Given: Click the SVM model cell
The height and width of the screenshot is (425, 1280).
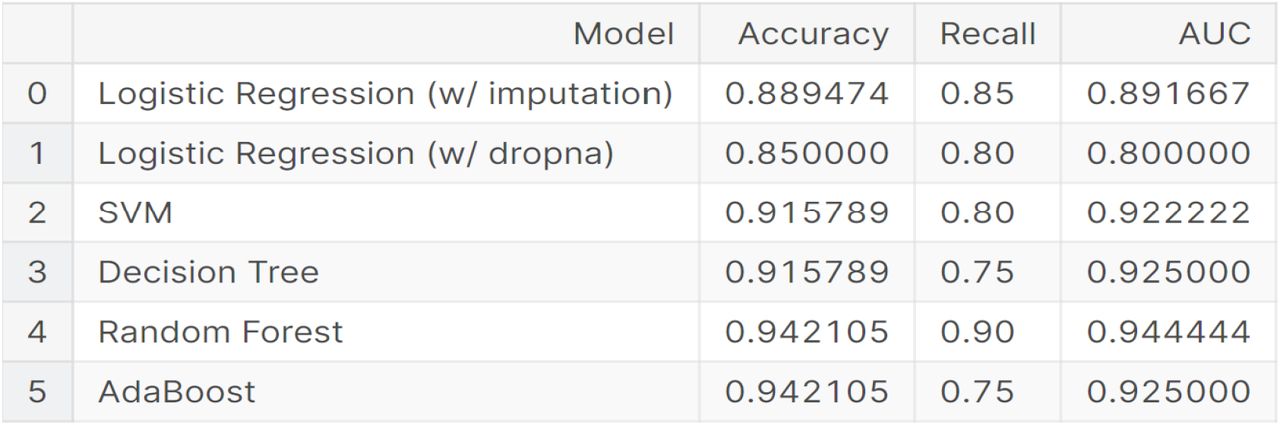Looking at the screenshot, I should click(135, 213).
